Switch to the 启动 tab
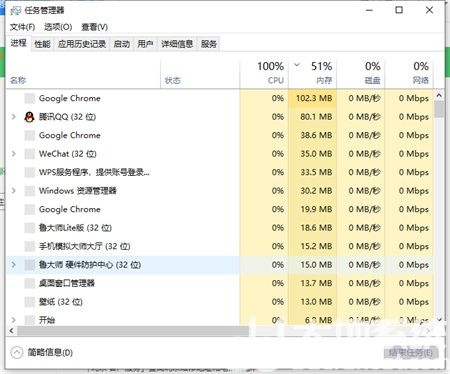450x374 pixels. point(122,44)
